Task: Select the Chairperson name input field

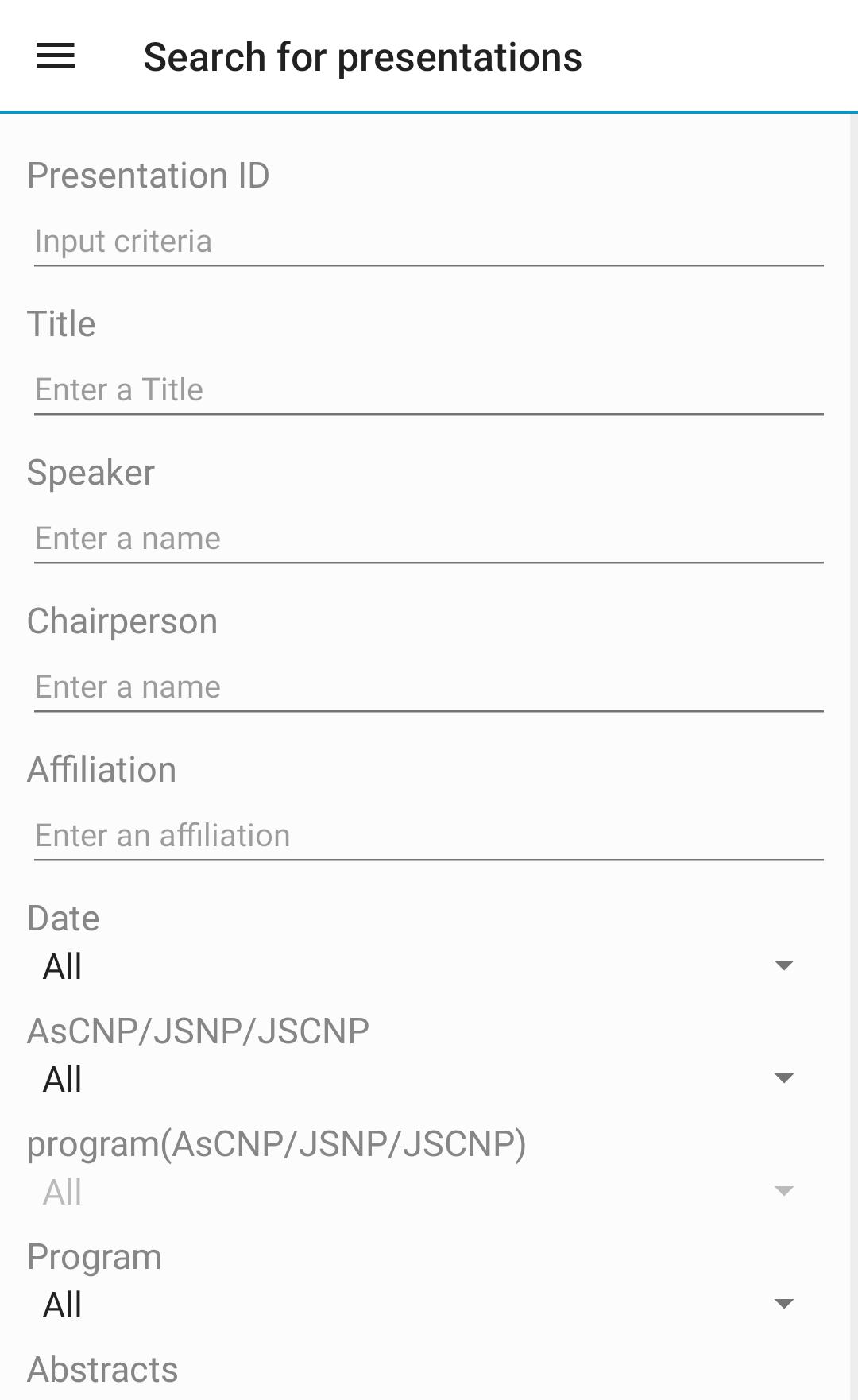Action: click(428, 687)
